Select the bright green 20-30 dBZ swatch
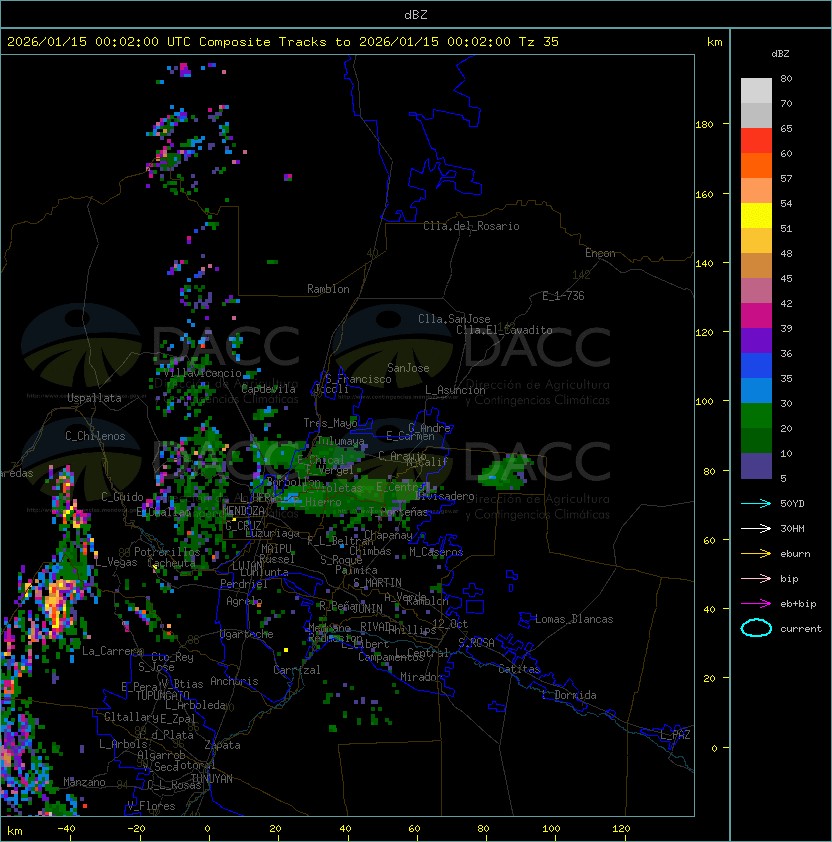The height and width of the screenshot is (842, 832). (x=756, y=416)
